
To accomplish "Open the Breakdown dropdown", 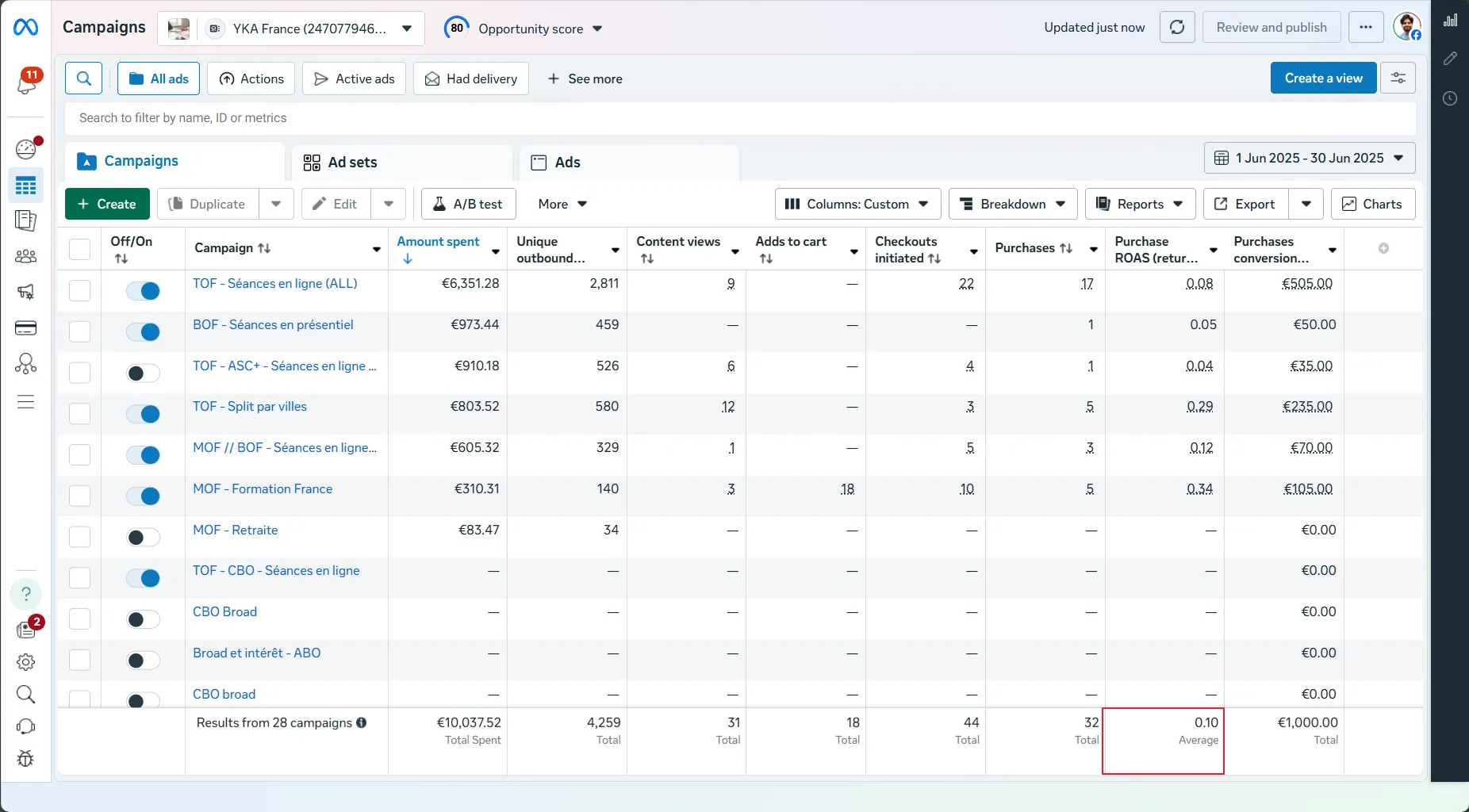I will tap(1013, 204).
